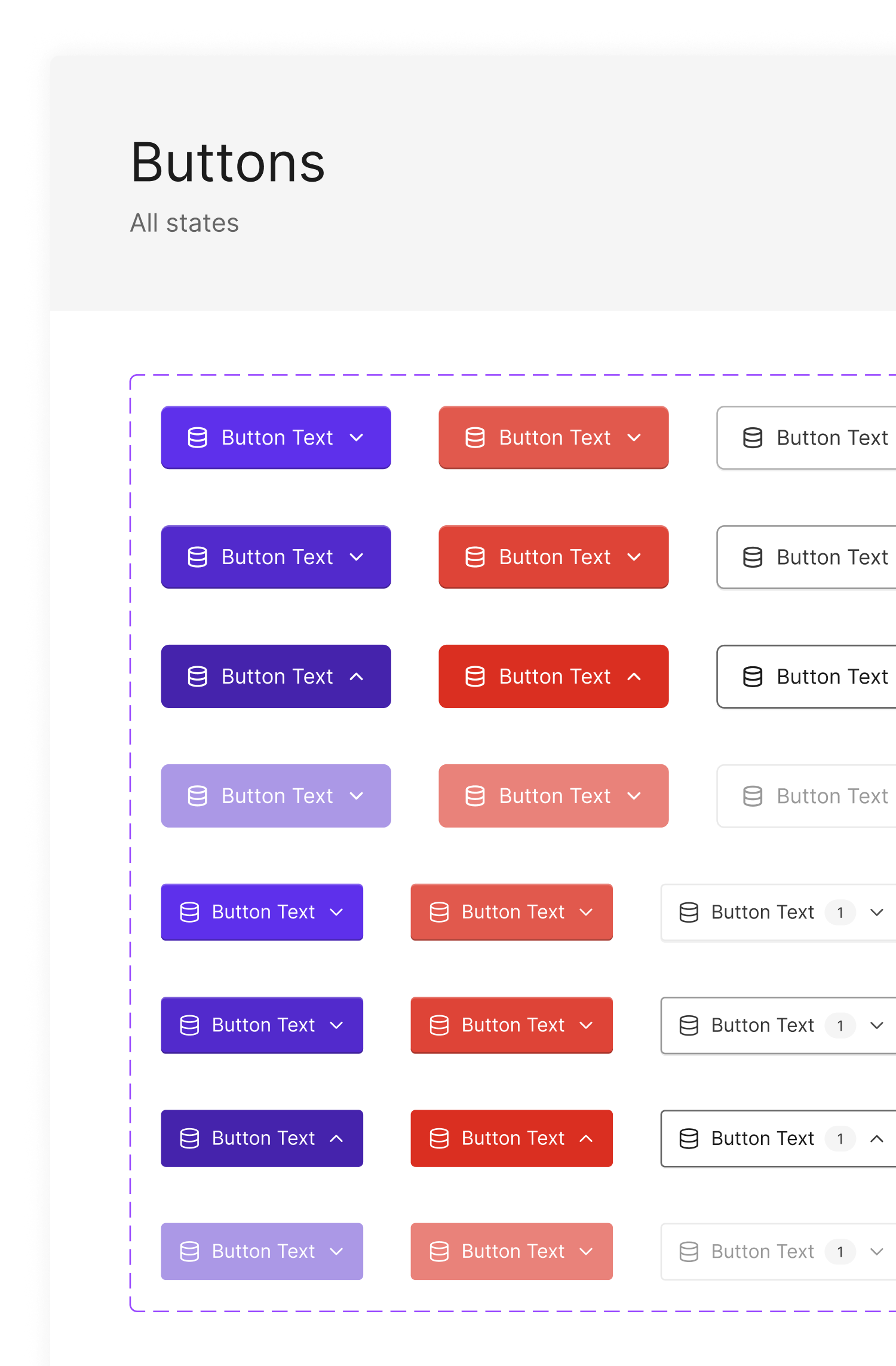Expand chevron on top-row red button
The width and height of the screenshot is (896, 1366).
point(634,437)
